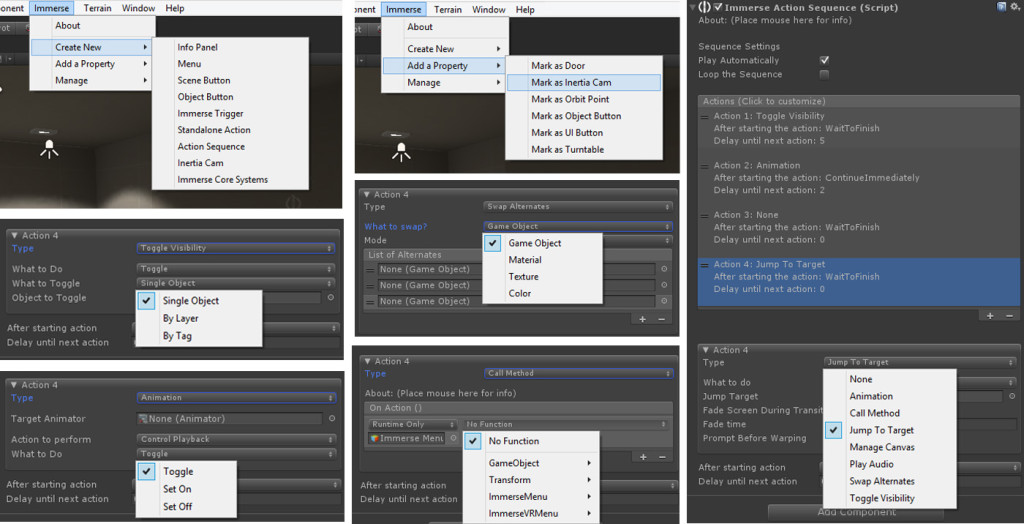Image resolution: width=1024 pixels, height=524 pixels.
Task: Choose Info Panel from Create New submenu
Action: 230,47
